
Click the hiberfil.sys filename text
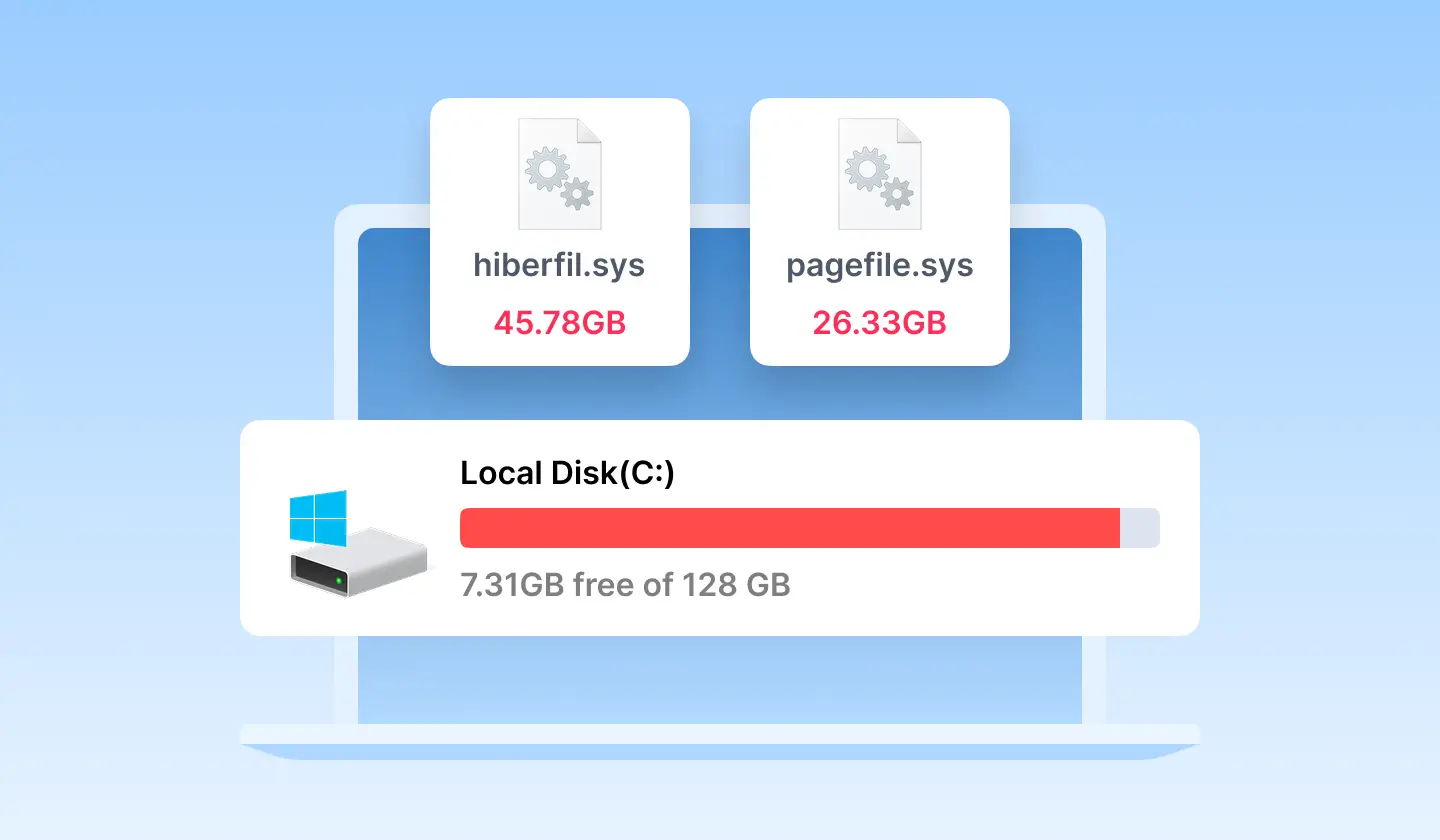pos(559,265)
